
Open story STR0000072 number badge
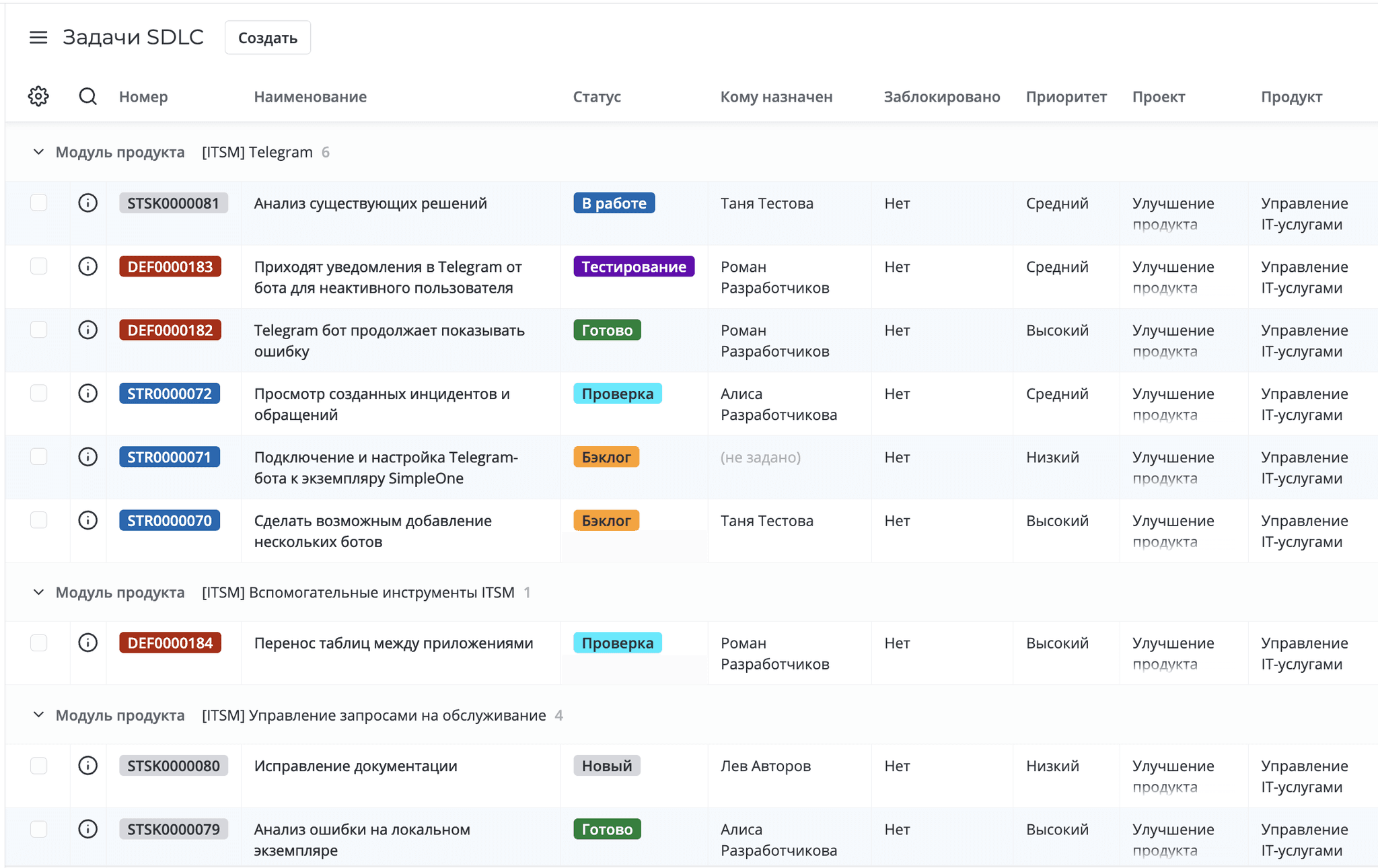170,394
